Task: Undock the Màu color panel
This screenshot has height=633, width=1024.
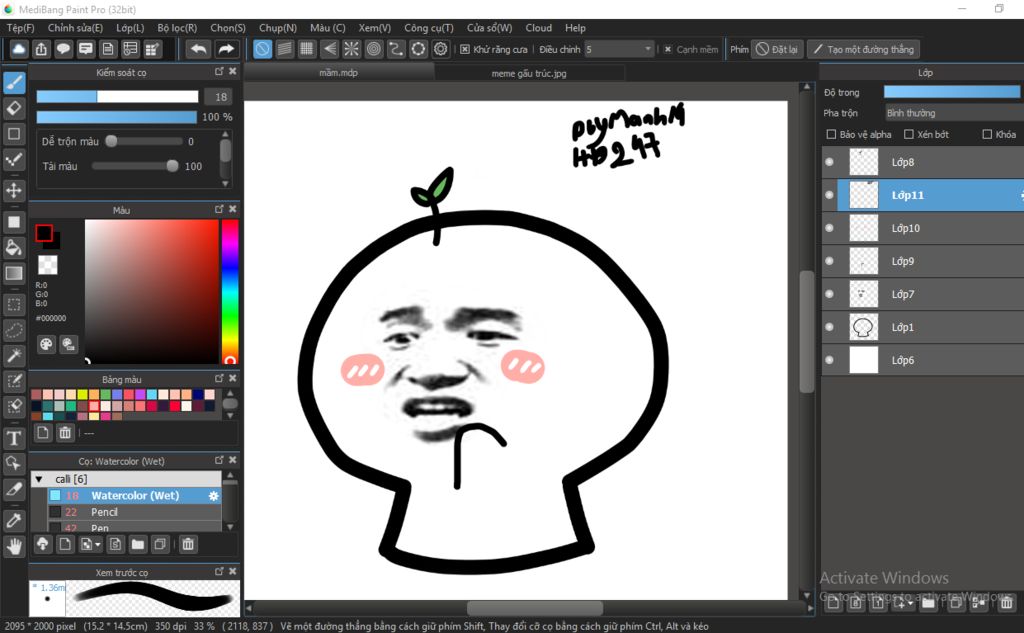Action: [219, 209]
